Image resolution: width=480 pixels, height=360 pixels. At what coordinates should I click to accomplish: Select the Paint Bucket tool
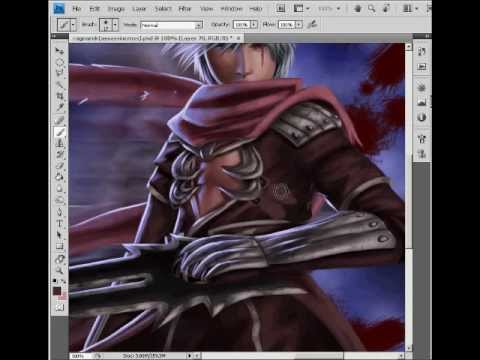pos(59,177)
